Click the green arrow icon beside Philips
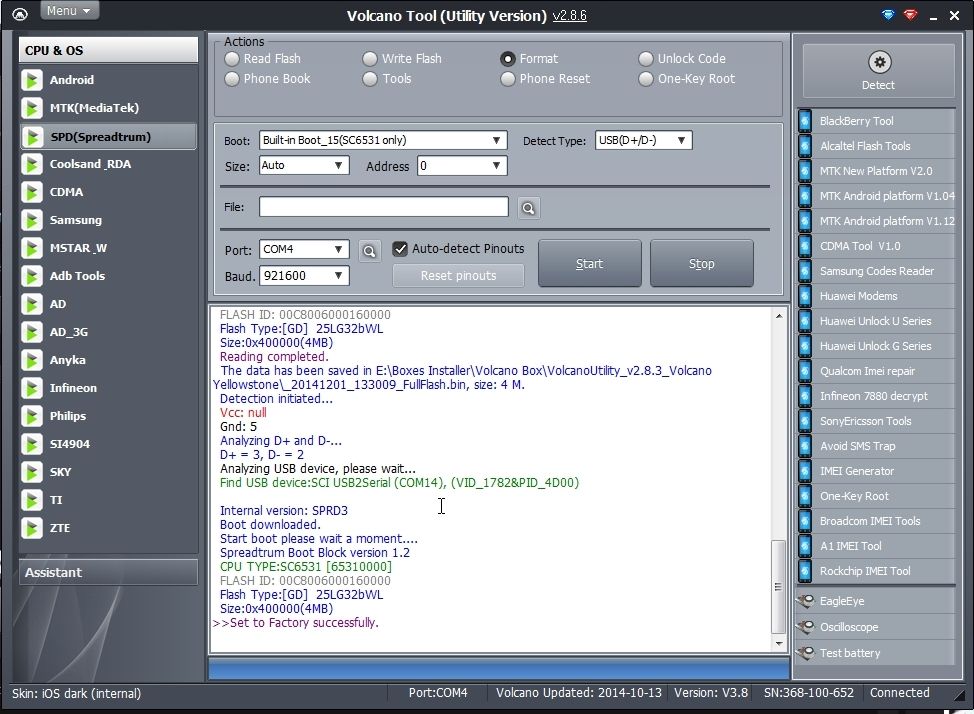This screenshot has height=714, width=974. pyautogui.click(x=31, y=416)
